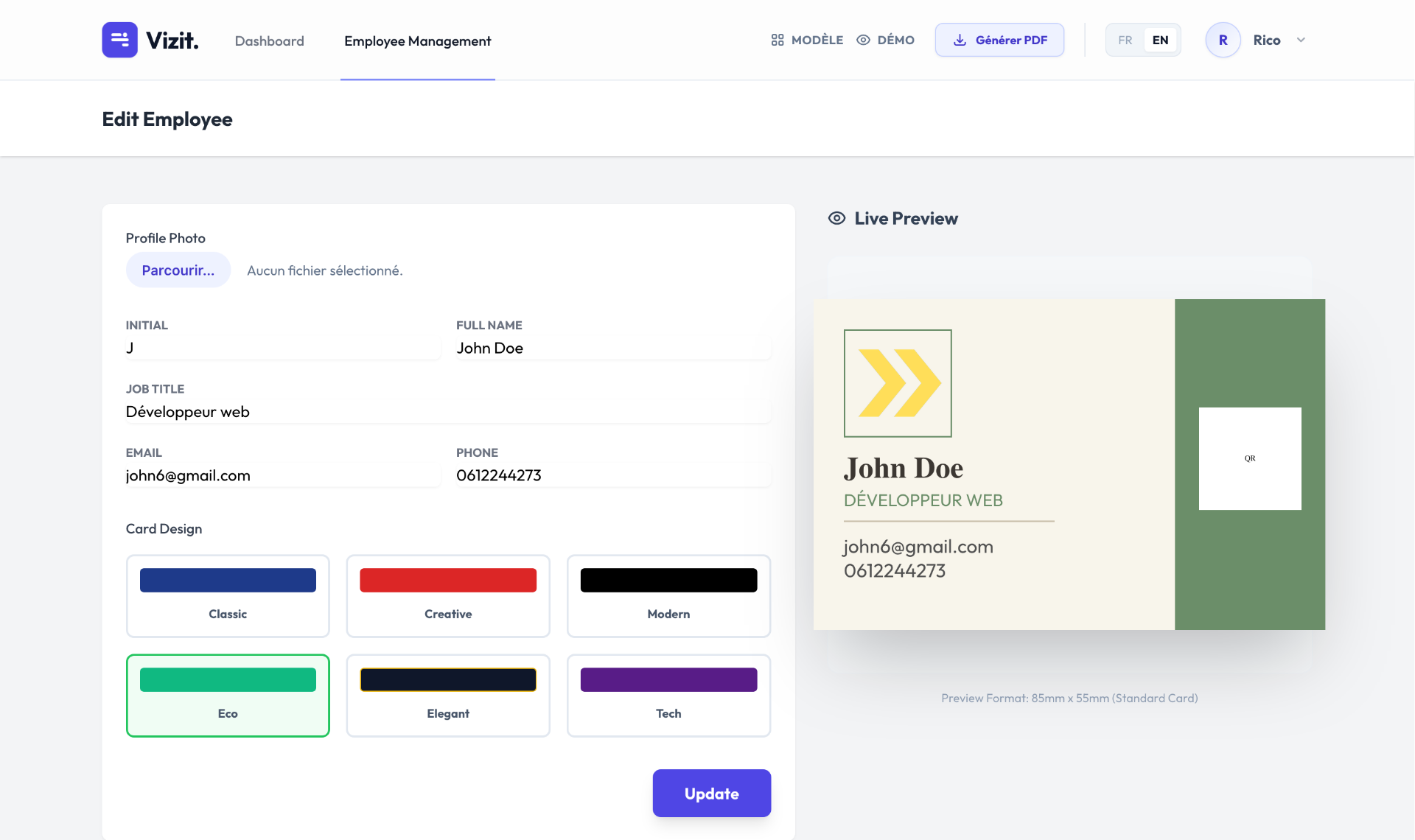Click the Full Name input field

point(612,348)
